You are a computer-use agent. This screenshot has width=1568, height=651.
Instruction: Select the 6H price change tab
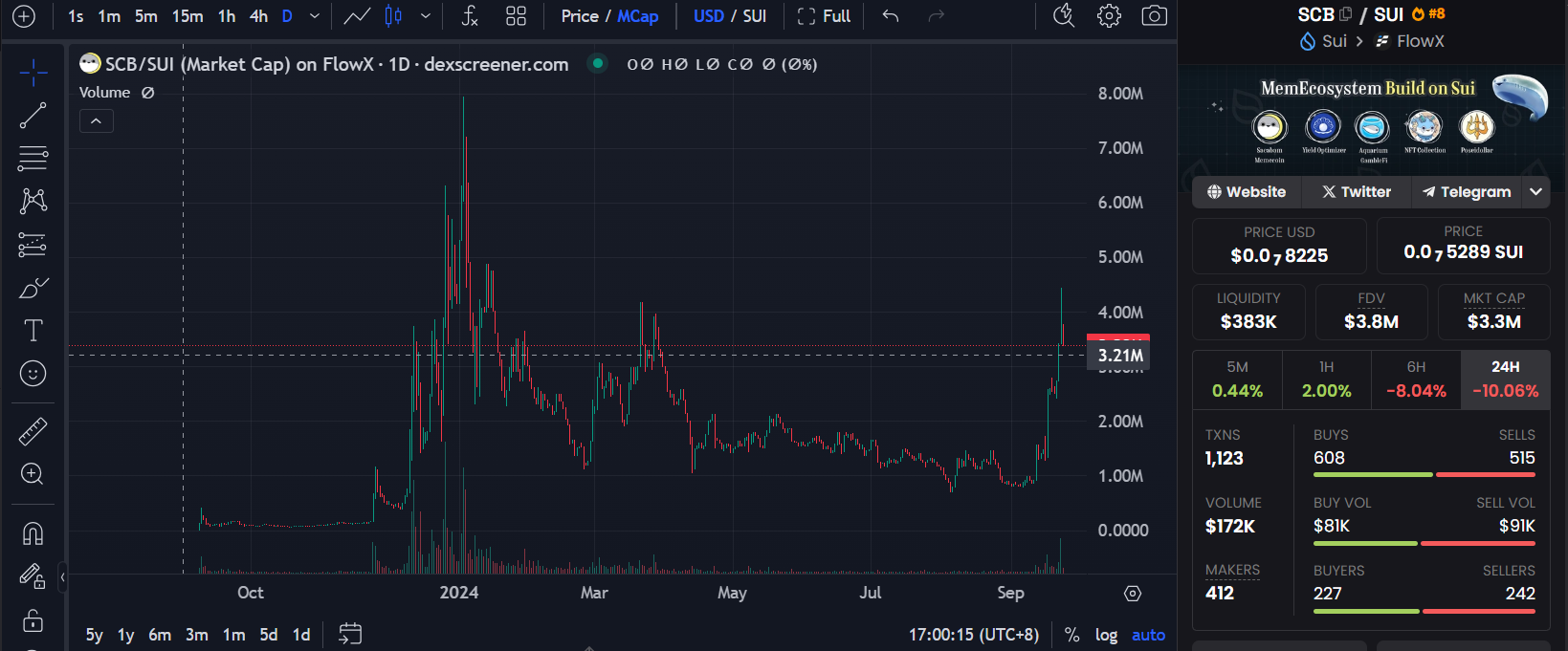[1416, 380]
